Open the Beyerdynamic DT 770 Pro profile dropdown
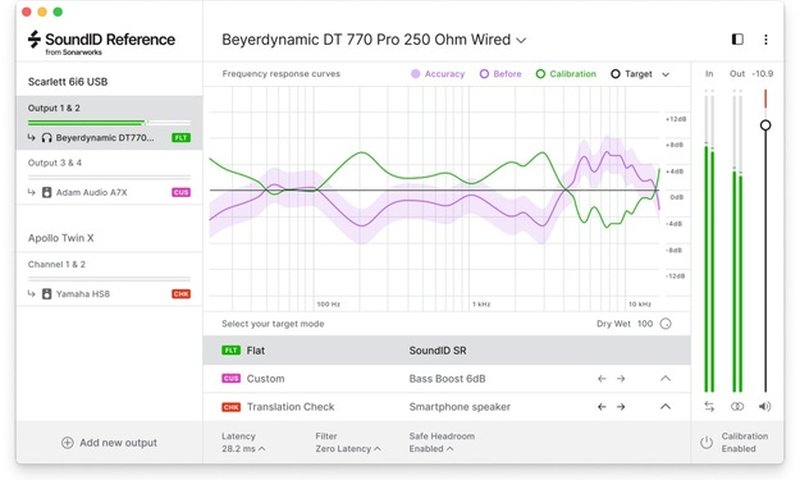 coord(372,40)
